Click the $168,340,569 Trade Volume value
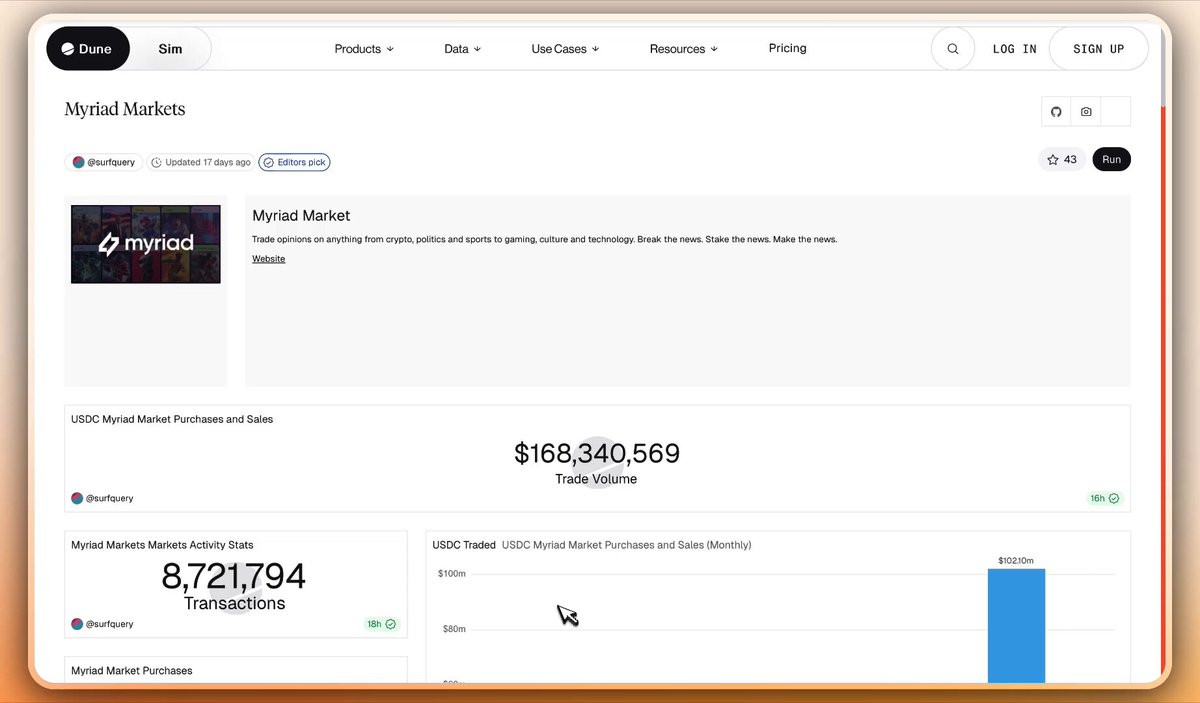 597,454
